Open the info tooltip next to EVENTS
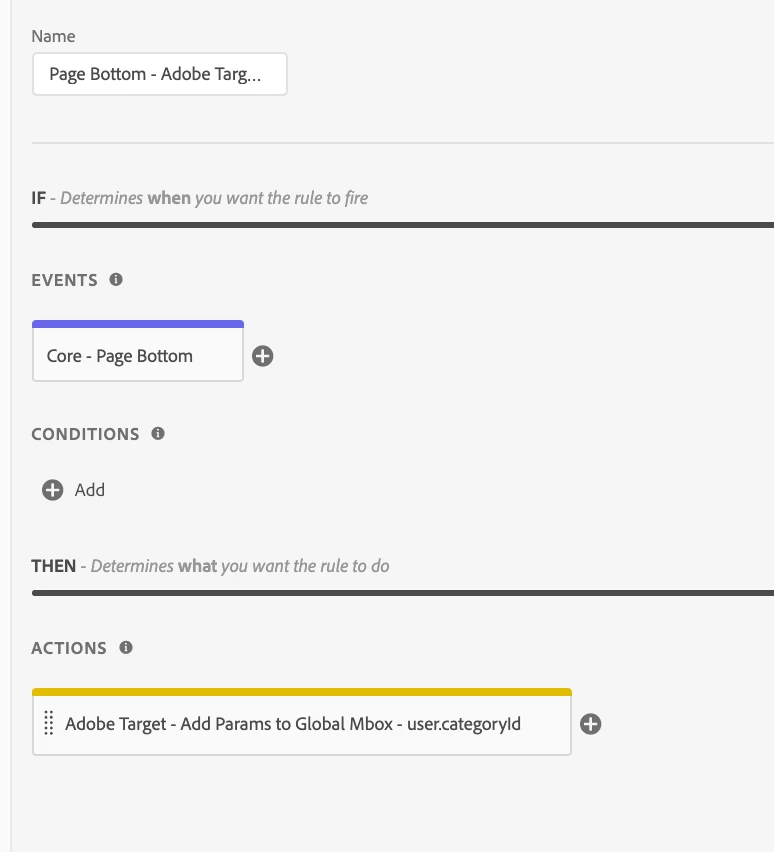774x852 pixels. point(116,279)
